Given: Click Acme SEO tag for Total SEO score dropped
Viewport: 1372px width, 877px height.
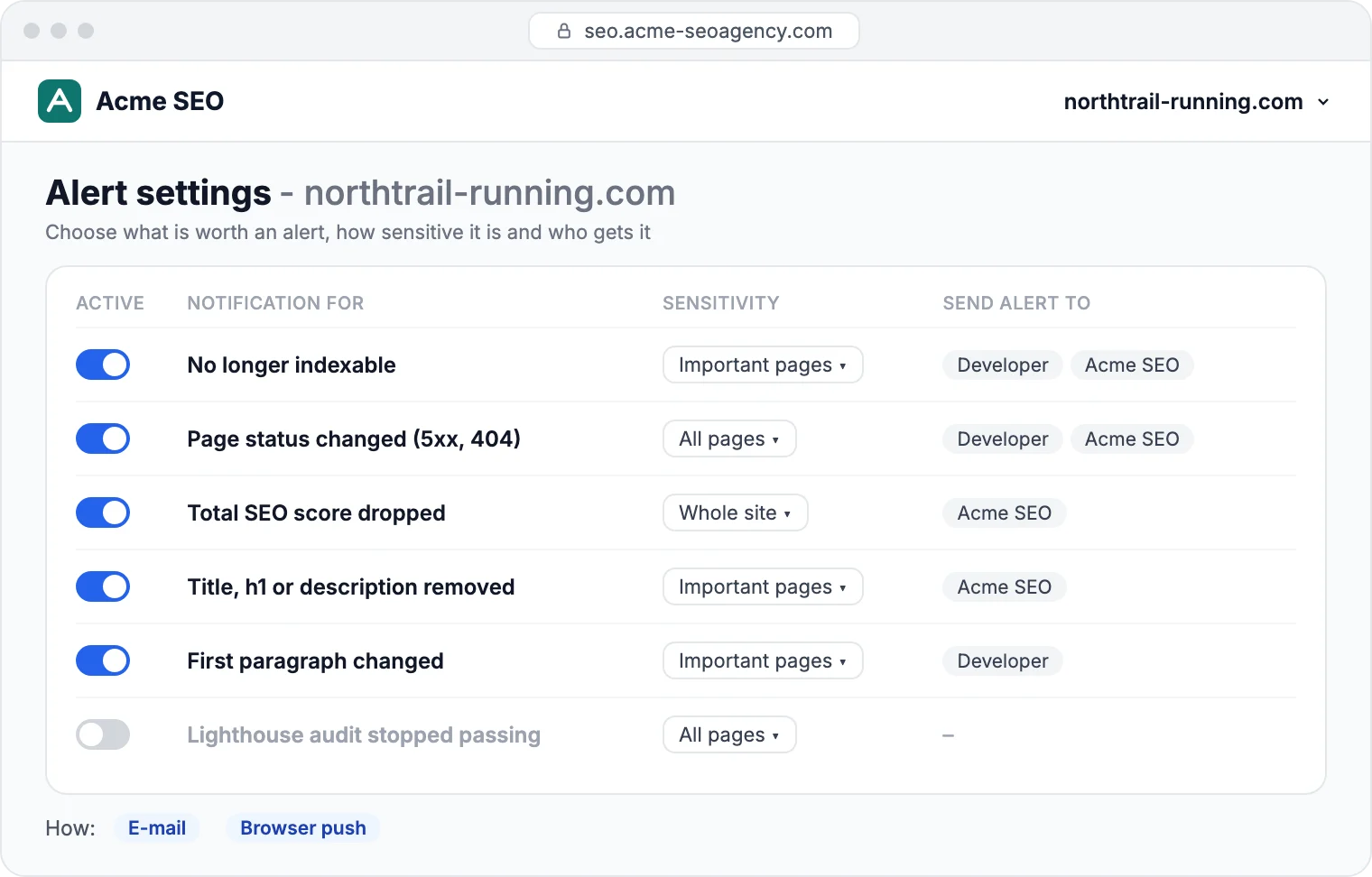Looking at the screenshot, I should pos(1005,512).
